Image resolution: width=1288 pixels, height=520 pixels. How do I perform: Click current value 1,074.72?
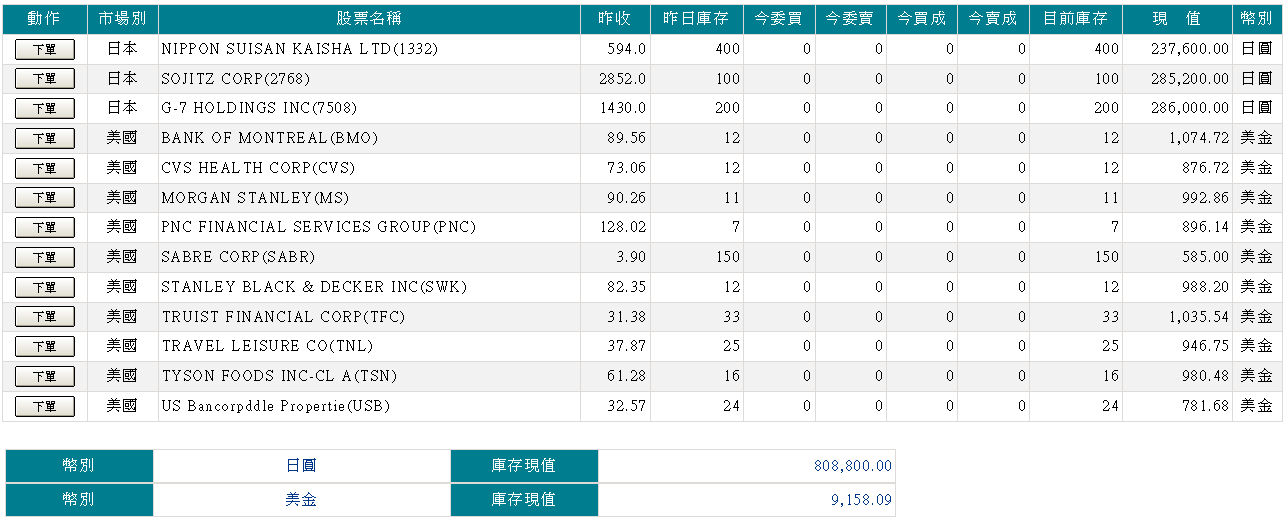(1199, 138)
